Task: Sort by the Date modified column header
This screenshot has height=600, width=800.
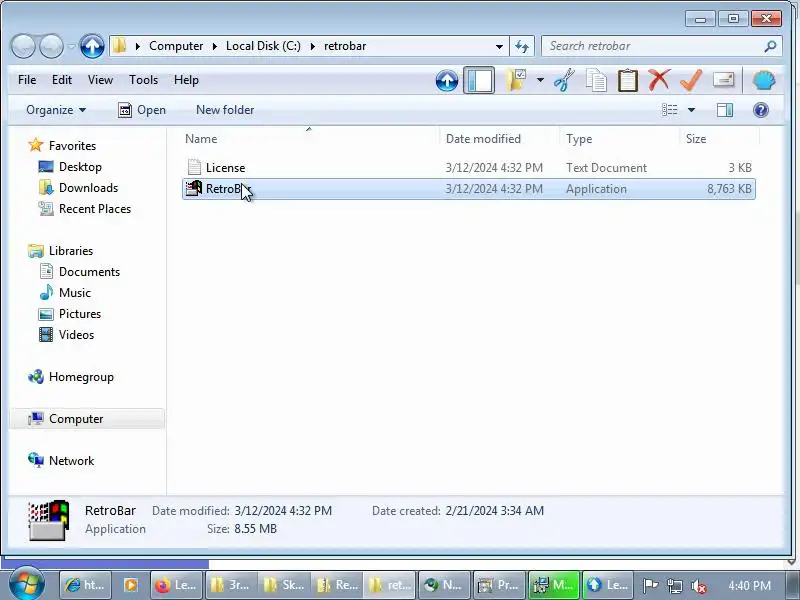Action: (x=483, y=139)
